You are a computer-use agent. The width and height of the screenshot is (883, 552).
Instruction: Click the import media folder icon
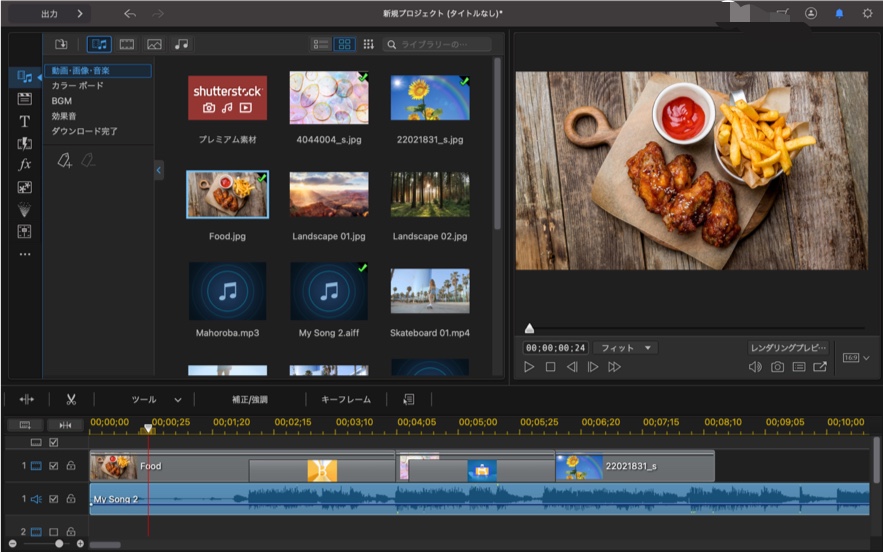pyautogui.click(x=61, y=44)
